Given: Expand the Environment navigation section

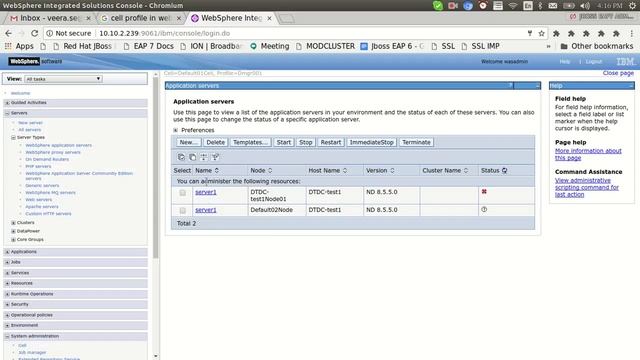Looking at the screenshot, I should tap(7, 325).
